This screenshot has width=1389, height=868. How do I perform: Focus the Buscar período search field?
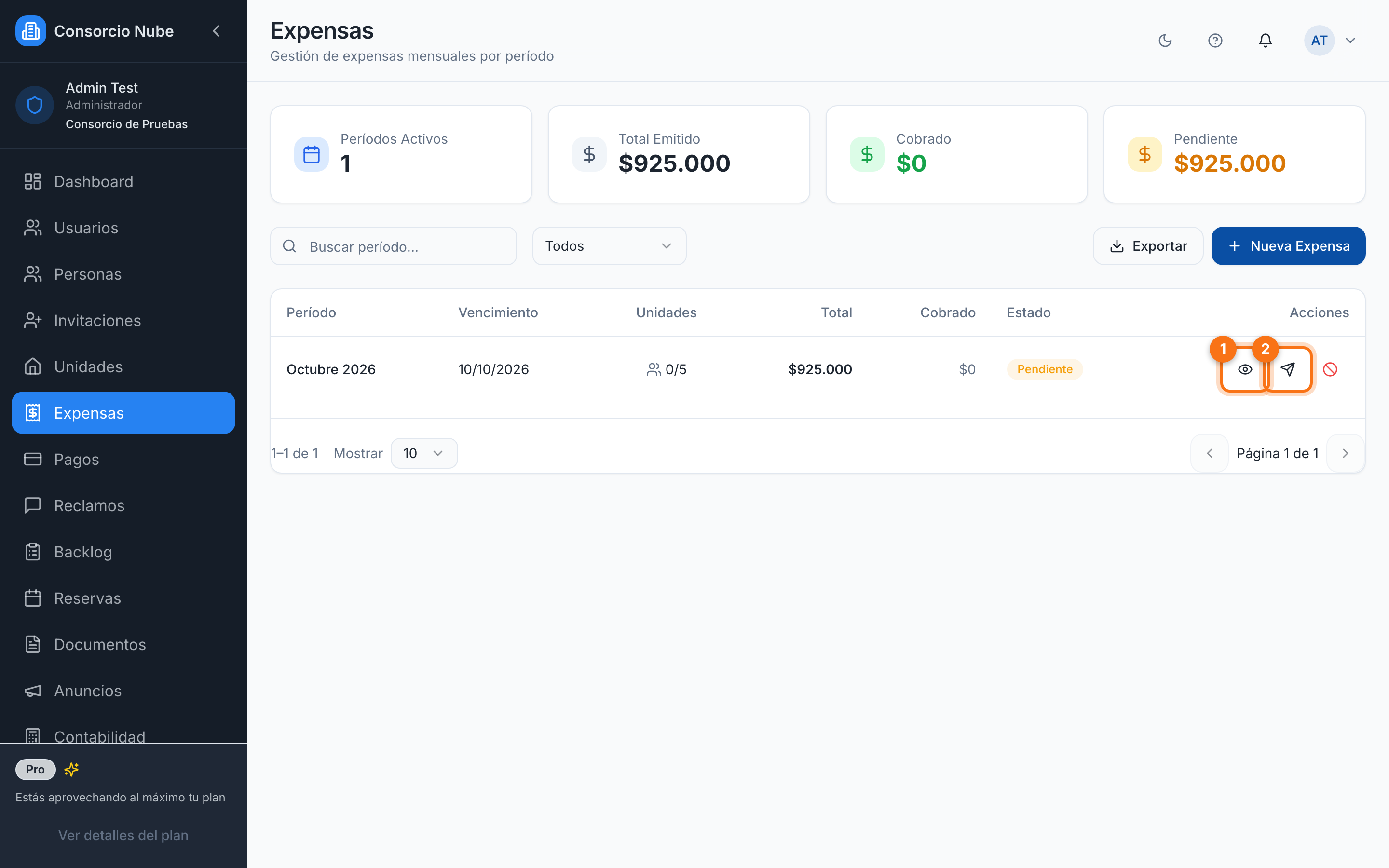[393, 246]
